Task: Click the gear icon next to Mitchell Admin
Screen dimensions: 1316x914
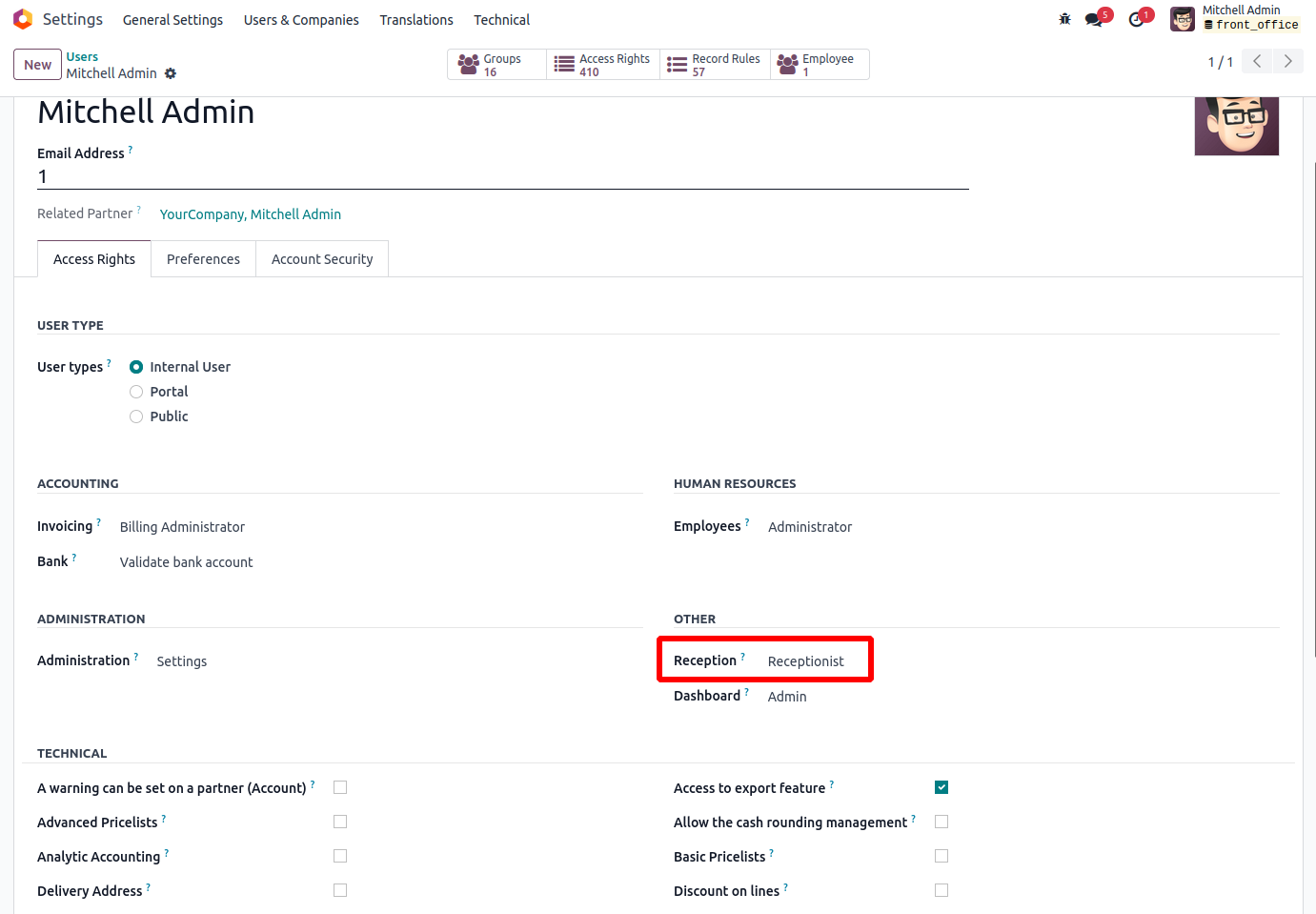Action: coord(171,73)
